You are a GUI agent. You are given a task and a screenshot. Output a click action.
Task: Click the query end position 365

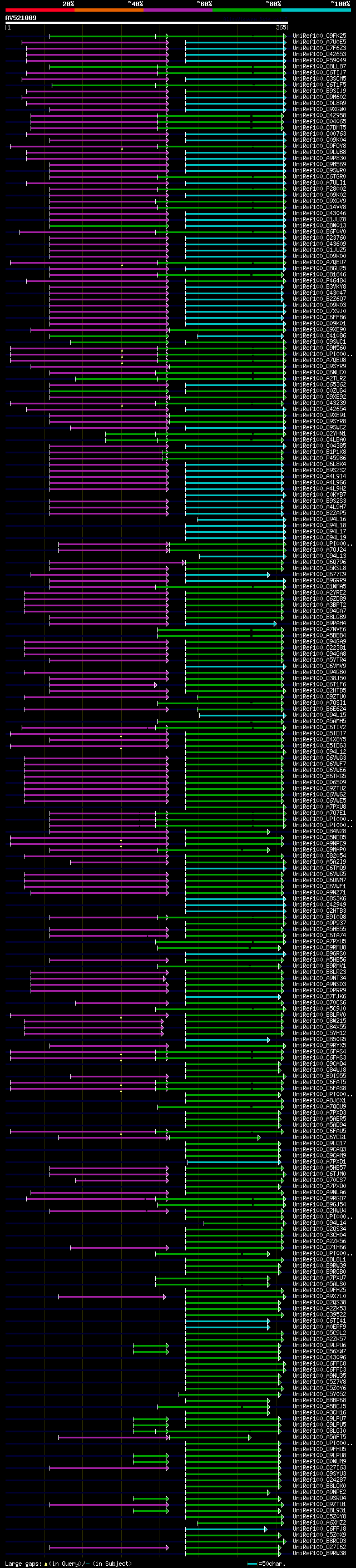pos(281,28)
